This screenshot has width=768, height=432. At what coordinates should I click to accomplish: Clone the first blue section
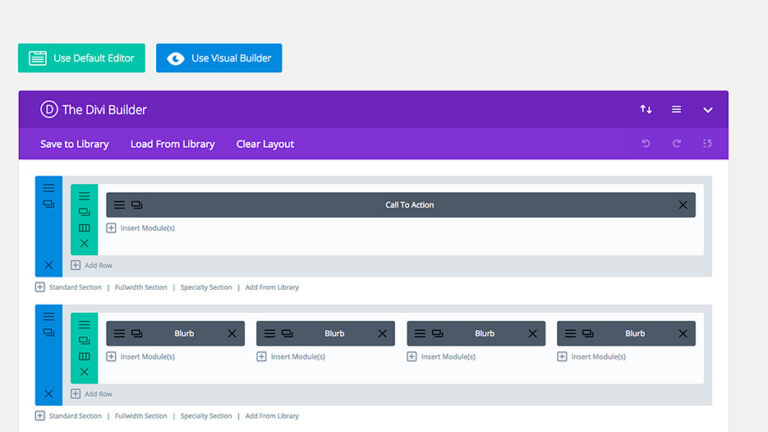tap(48, 204)
